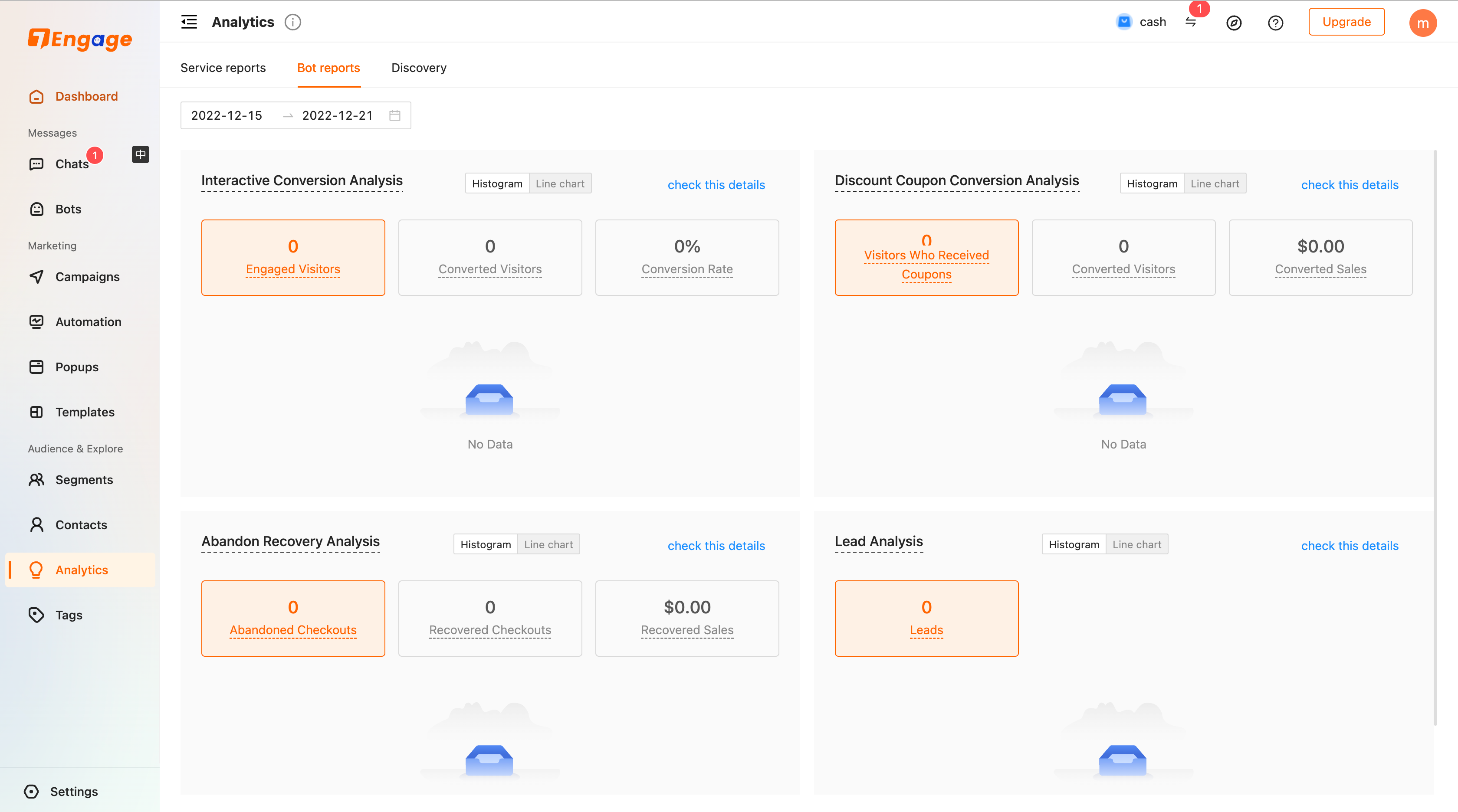Click the calendar icon in date range
Viewport: 1458px width, 812px height.
coord(395,115)
